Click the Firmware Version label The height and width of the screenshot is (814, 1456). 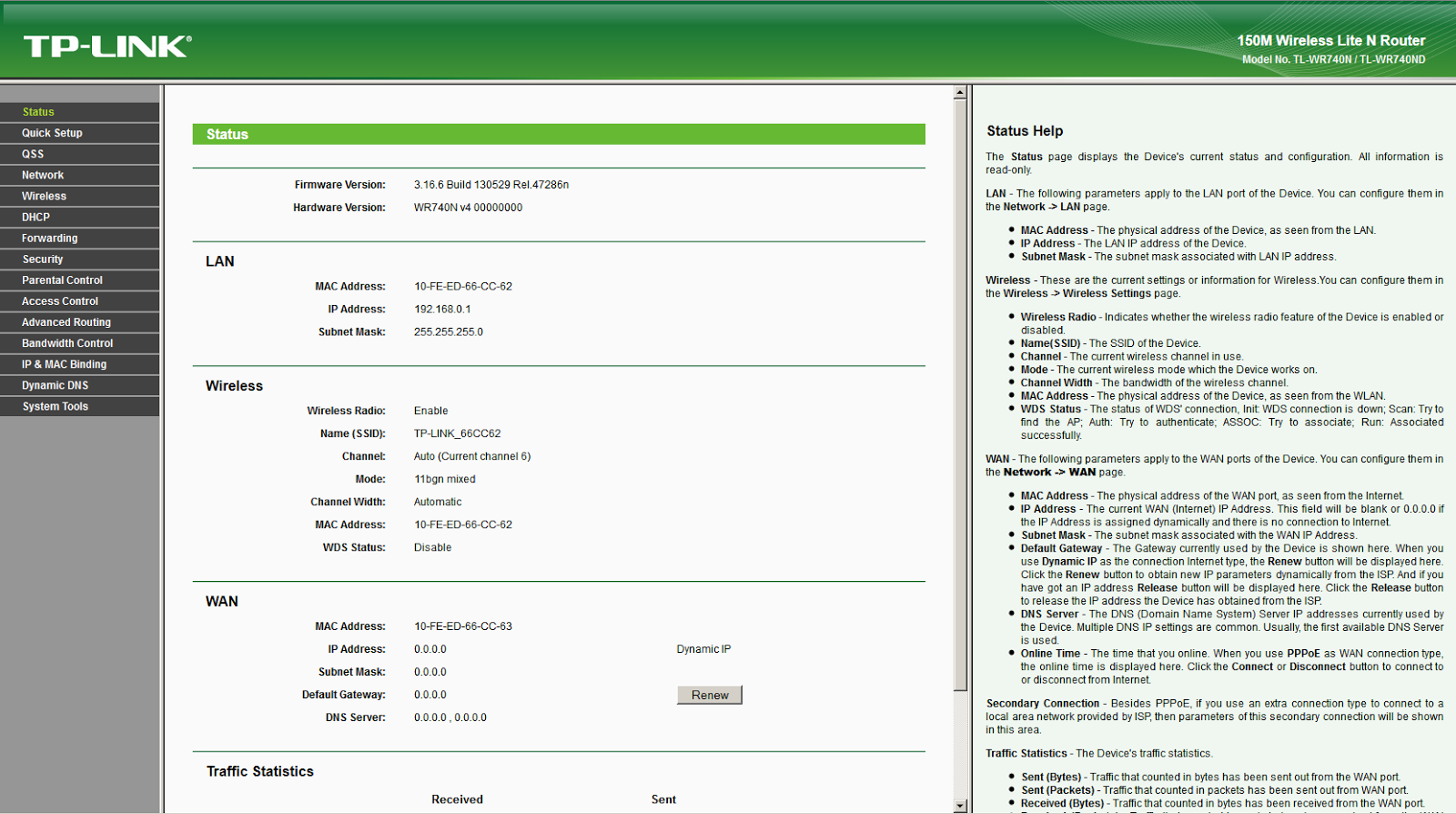339,185
